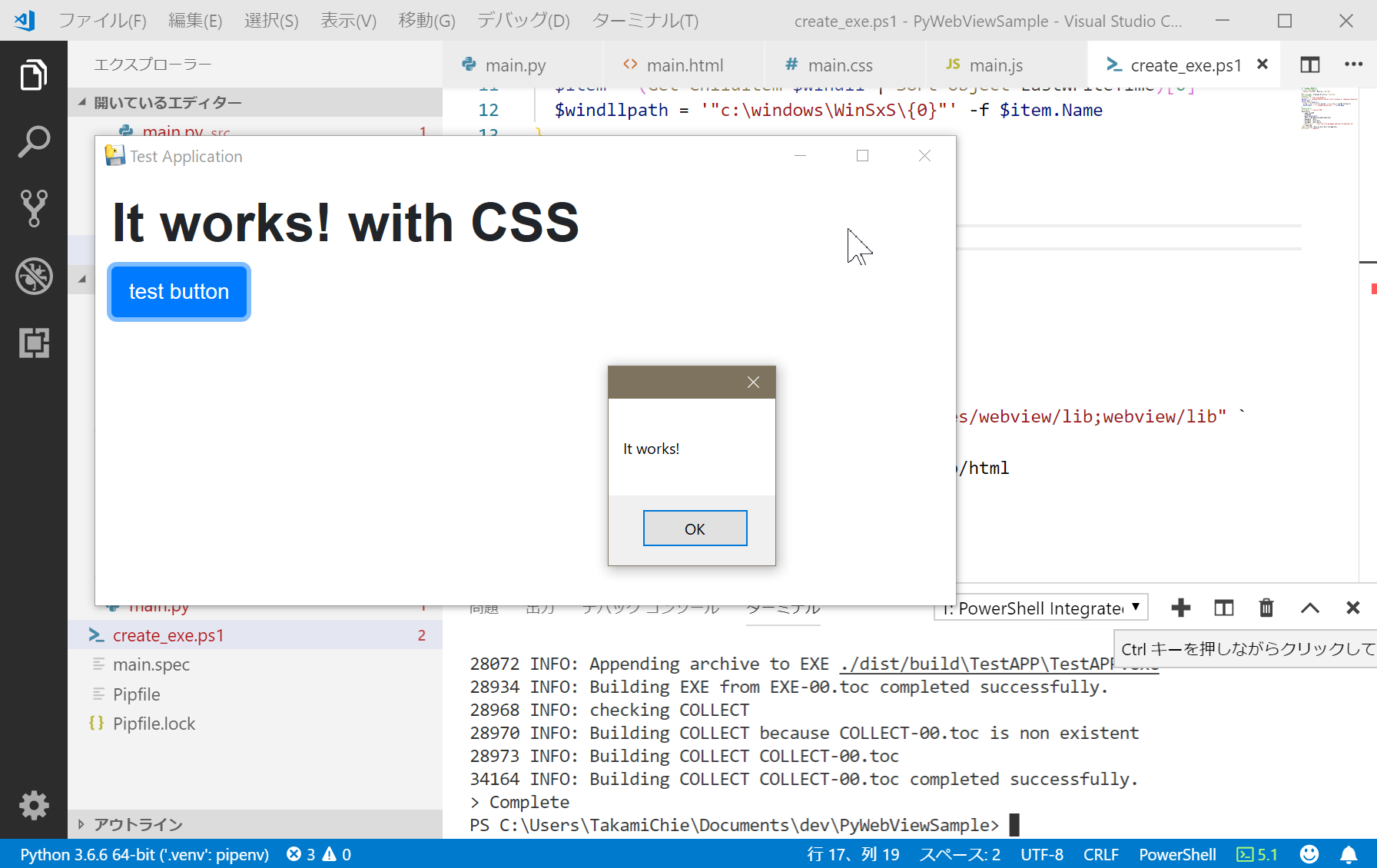
Task: Click OK in the alert dialog
Action: click(x=695, y=528)
